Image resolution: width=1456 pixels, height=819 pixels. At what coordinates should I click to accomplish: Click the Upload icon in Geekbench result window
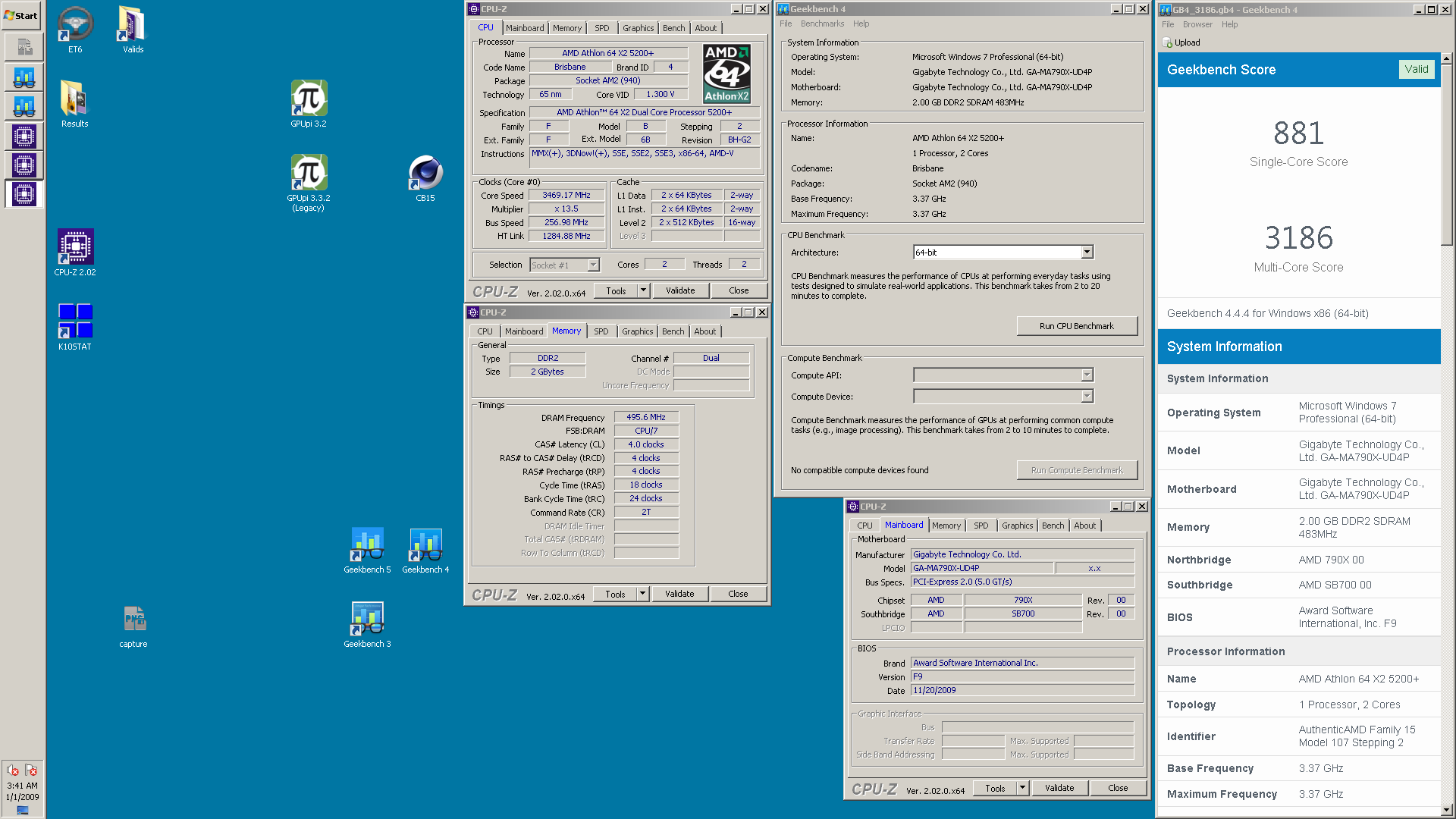1167,42
